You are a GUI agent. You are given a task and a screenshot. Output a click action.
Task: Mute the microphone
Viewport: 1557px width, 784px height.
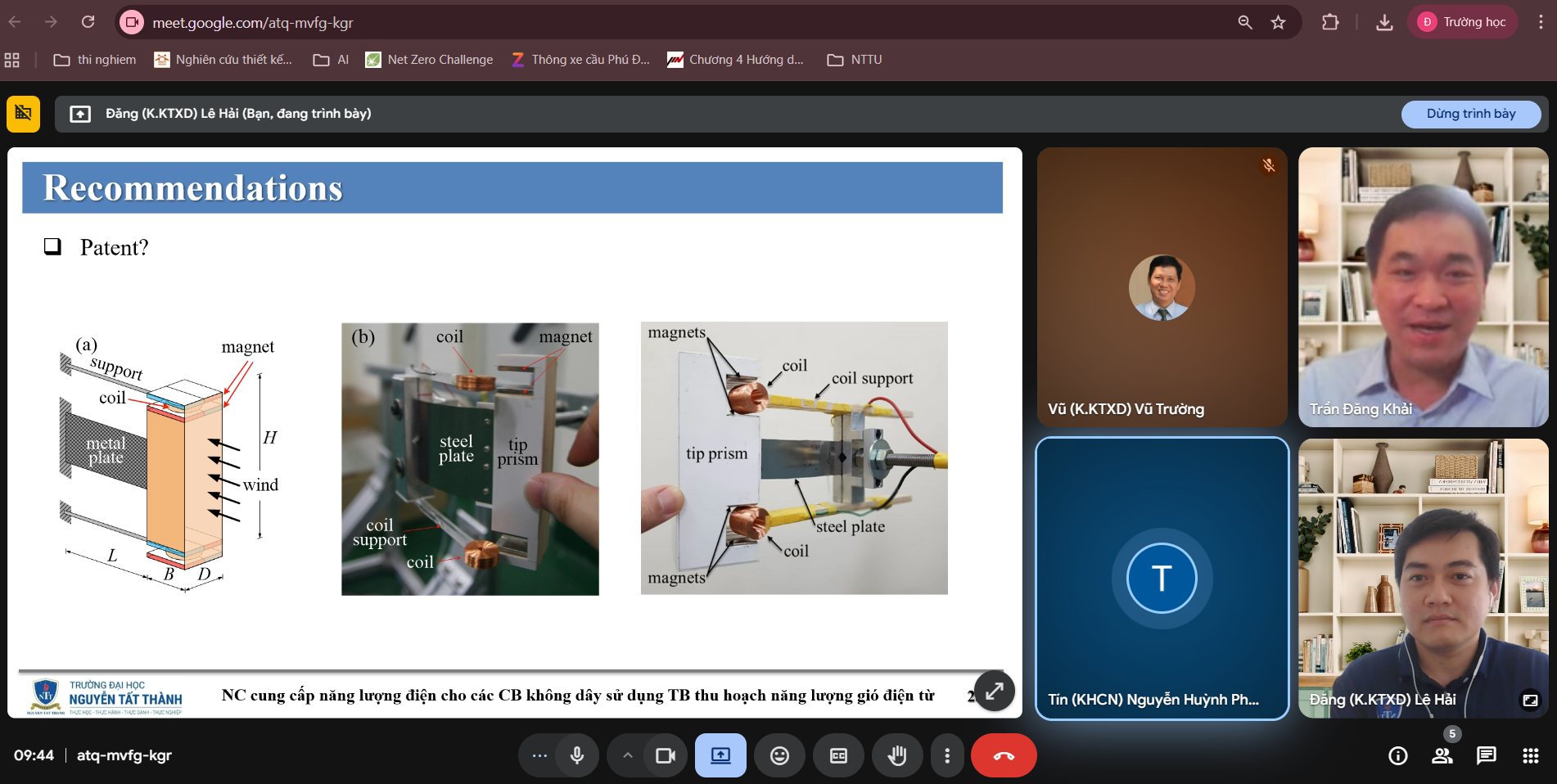pos(577,755)
